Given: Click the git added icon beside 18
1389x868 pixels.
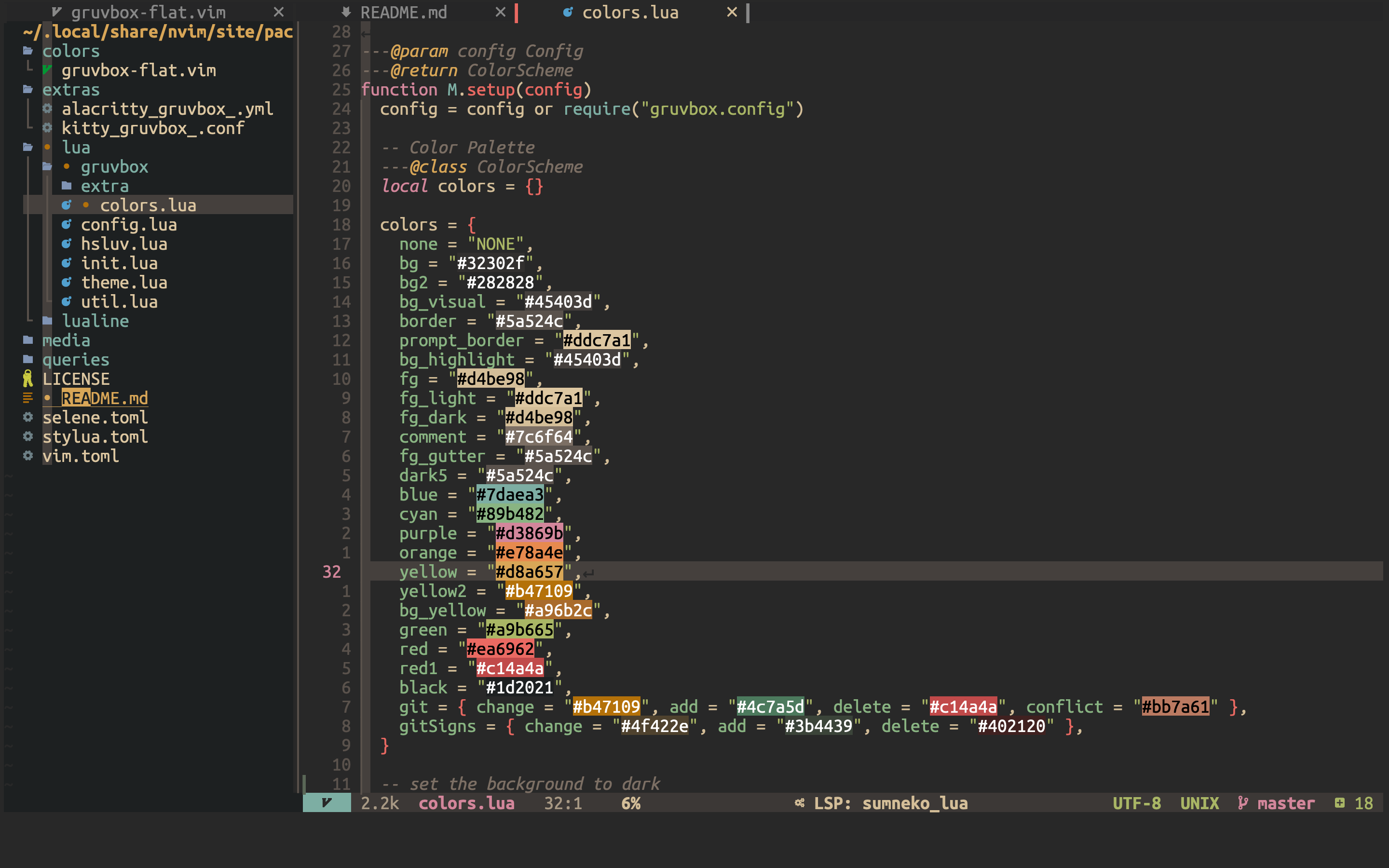Looking at the screenshot, I should point(1340,803).
